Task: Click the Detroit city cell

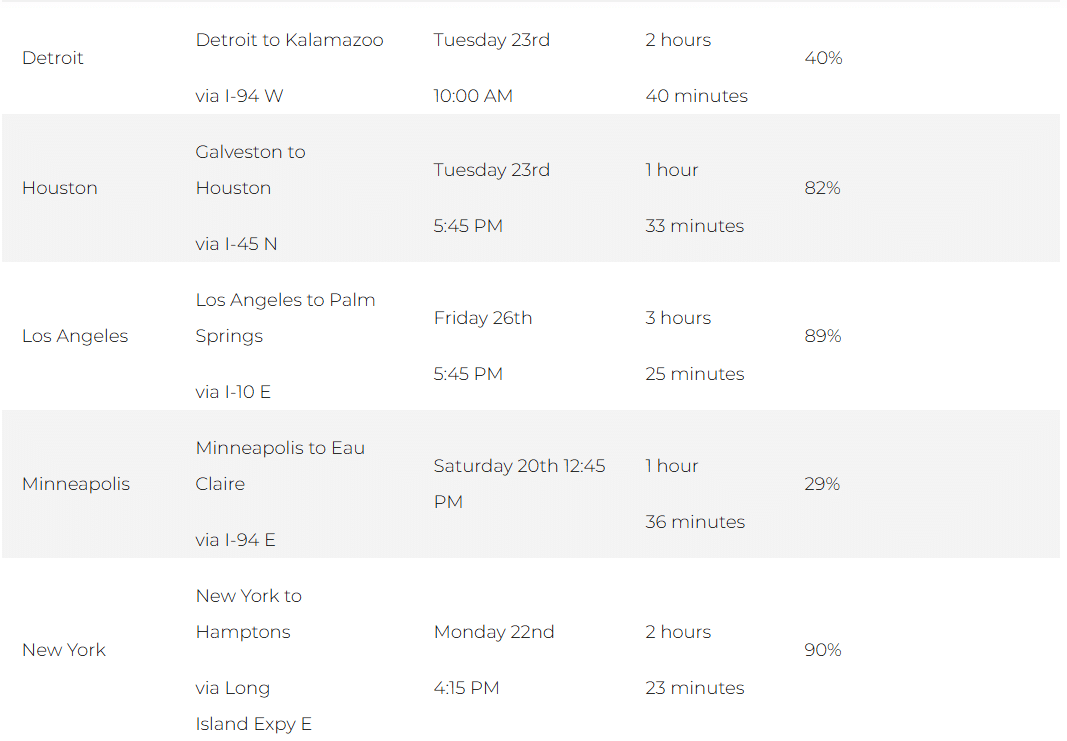Action: (x=53, y=58)
